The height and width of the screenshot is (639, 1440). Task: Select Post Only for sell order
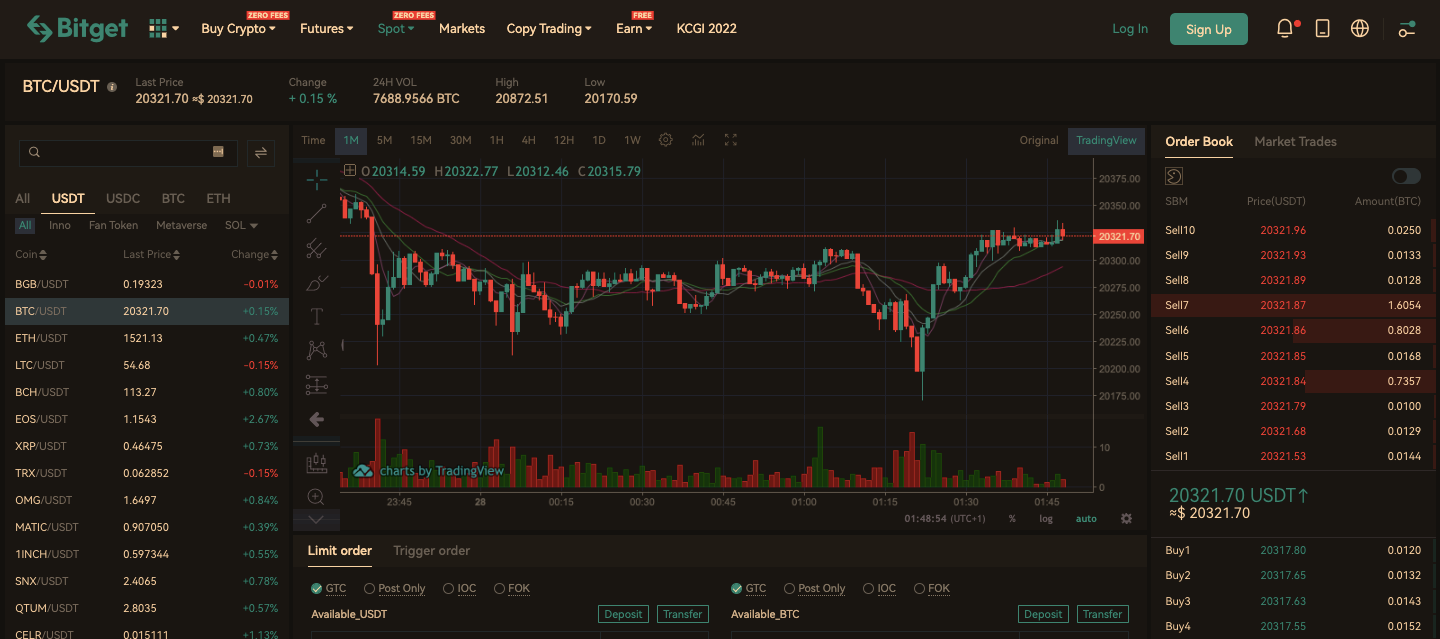pos(815,588)
